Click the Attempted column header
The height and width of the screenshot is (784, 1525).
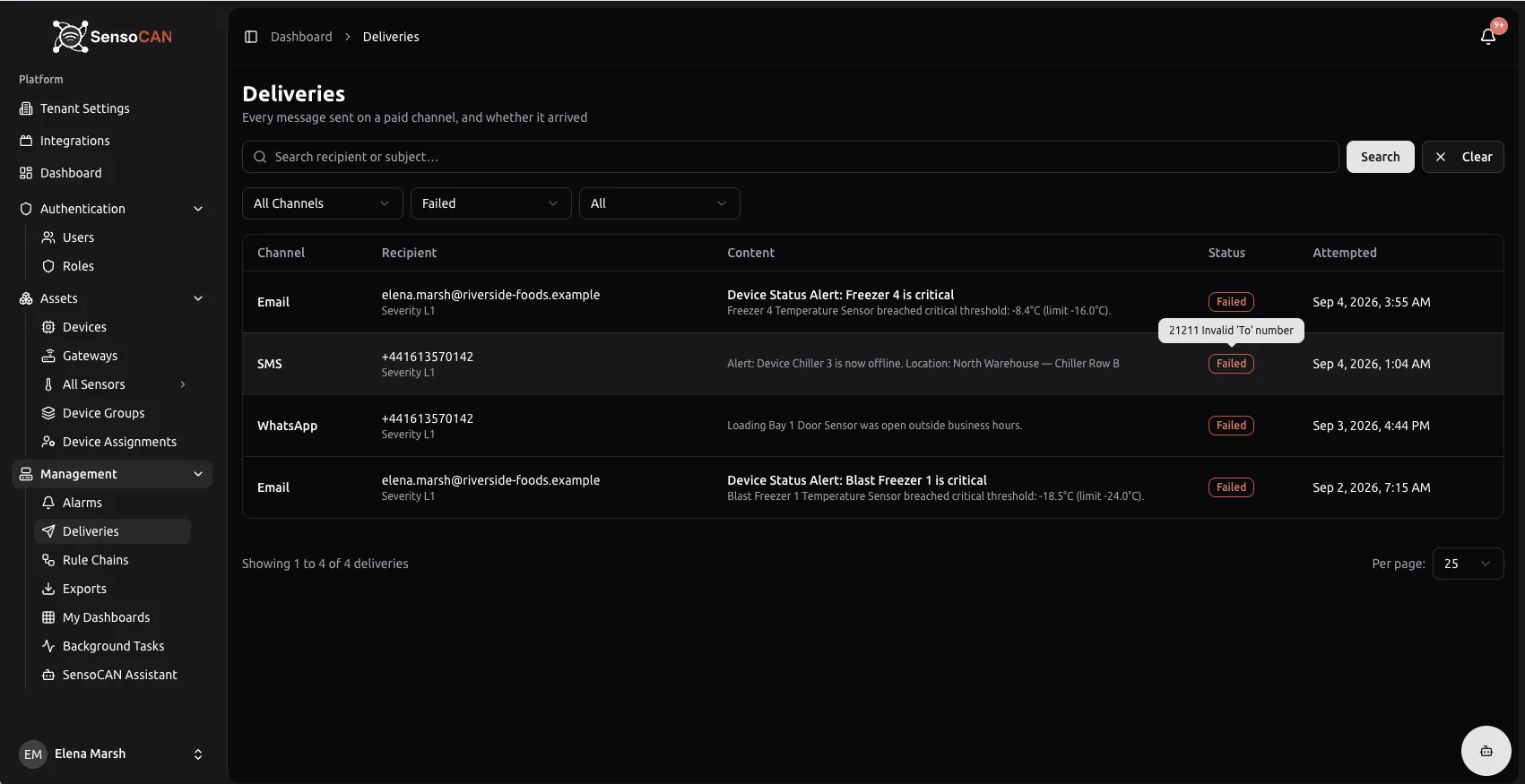click(1345, 253)
